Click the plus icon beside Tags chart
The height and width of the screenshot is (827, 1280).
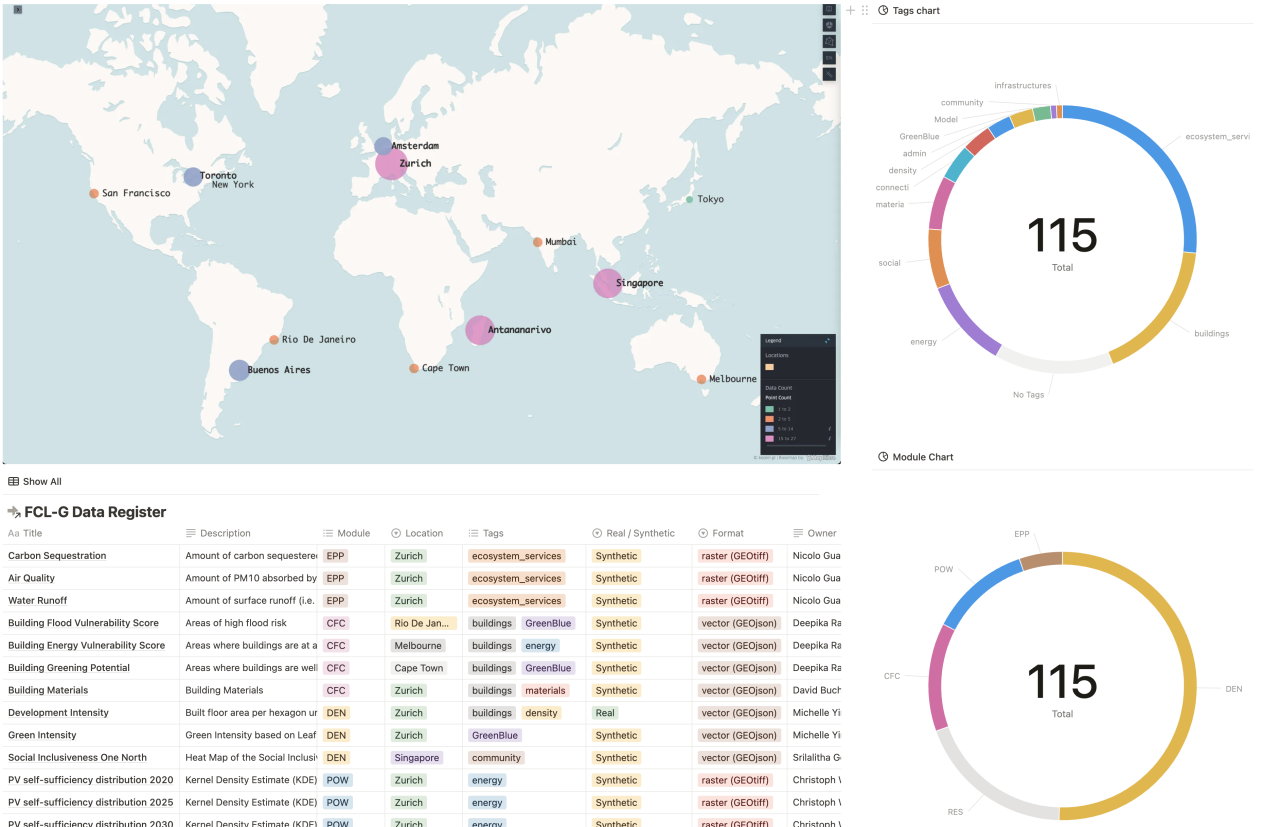(851, 10)
